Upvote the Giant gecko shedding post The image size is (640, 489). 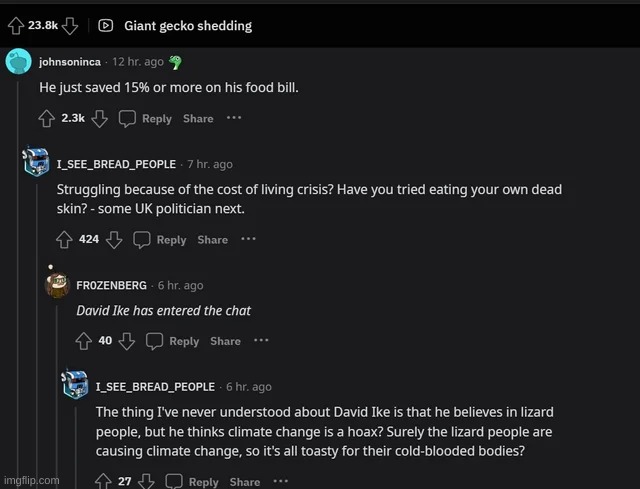click(16, 25)
